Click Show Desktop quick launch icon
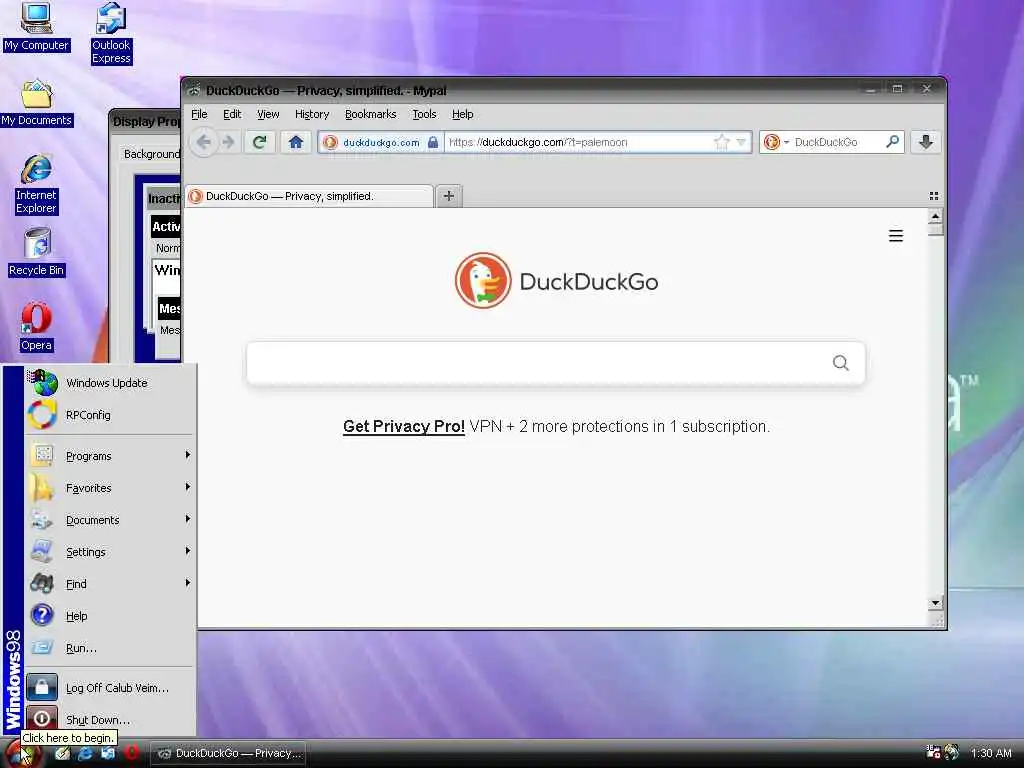1024x768 pixels. [62, 753]
